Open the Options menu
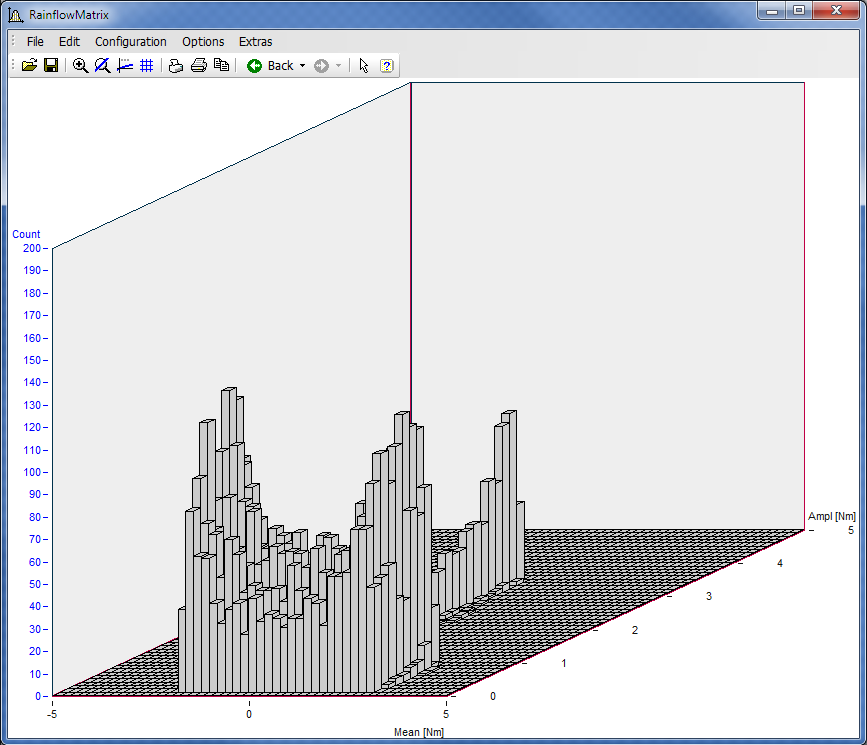Screen dimensions: 867x745 203,42
